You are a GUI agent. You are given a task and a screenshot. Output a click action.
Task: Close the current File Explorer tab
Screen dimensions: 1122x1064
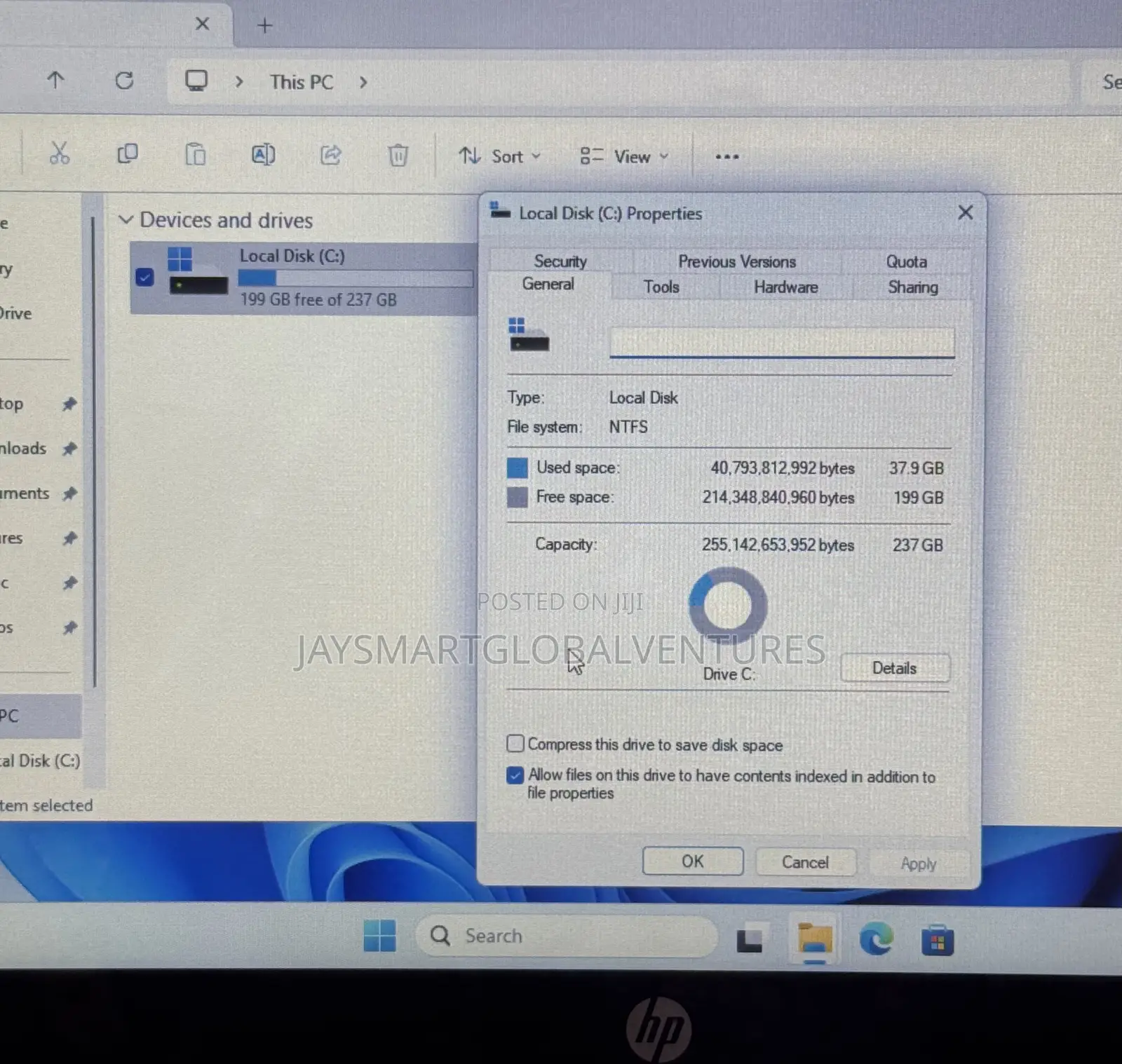click(x=203, y=25)
